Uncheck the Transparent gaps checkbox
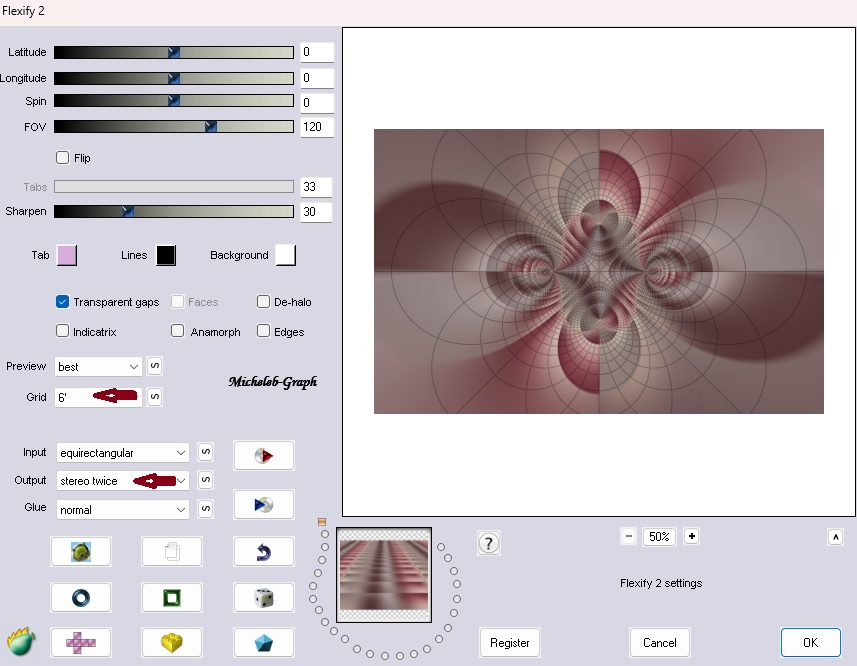The image size is (857, 666). [x=63, y=302]
